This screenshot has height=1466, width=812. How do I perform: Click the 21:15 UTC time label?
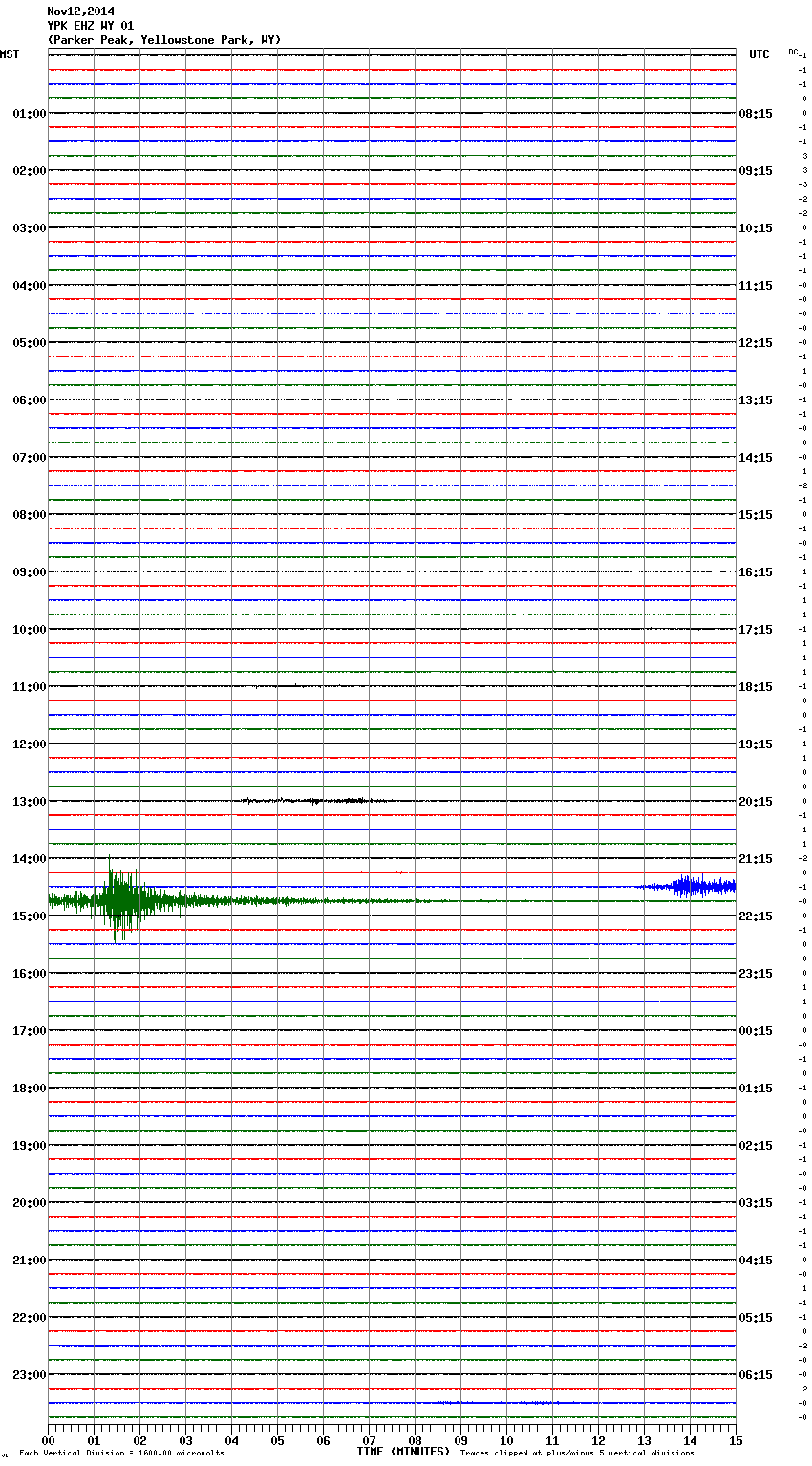[756, 859]
